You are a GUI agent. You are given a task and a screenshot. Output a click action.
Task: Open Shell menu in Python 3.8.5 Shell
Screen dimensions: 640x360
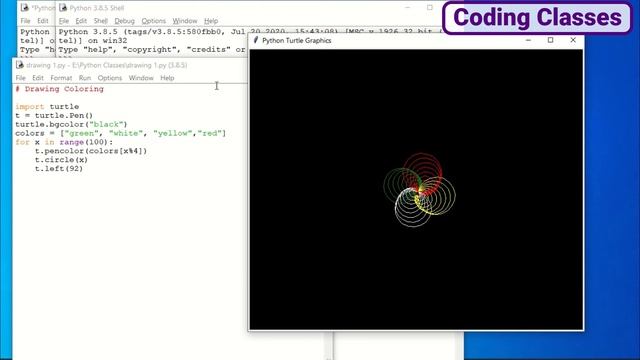tap(101, 21)
